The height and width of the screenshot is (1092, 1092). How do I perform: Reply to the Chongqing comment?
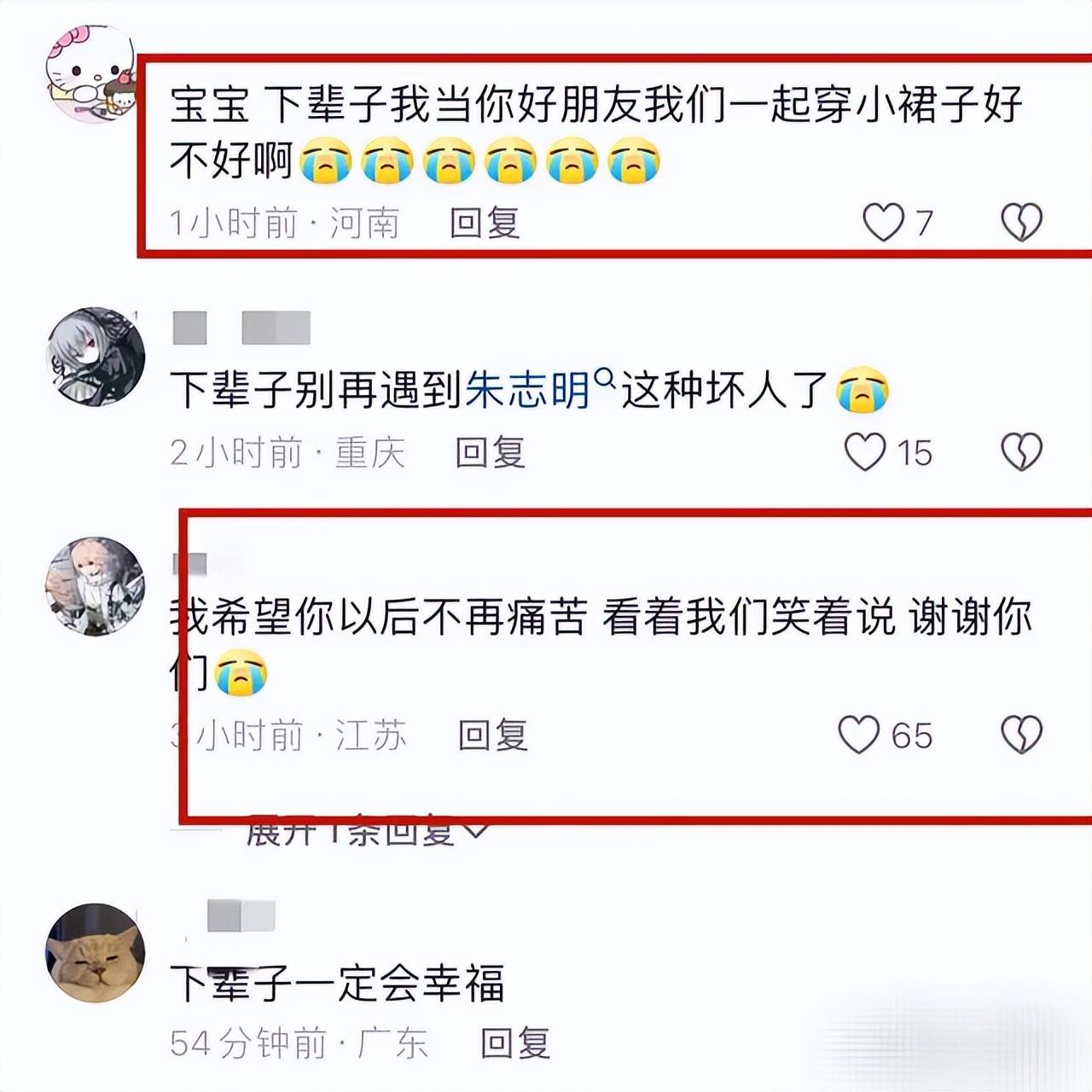click(490, 452)
